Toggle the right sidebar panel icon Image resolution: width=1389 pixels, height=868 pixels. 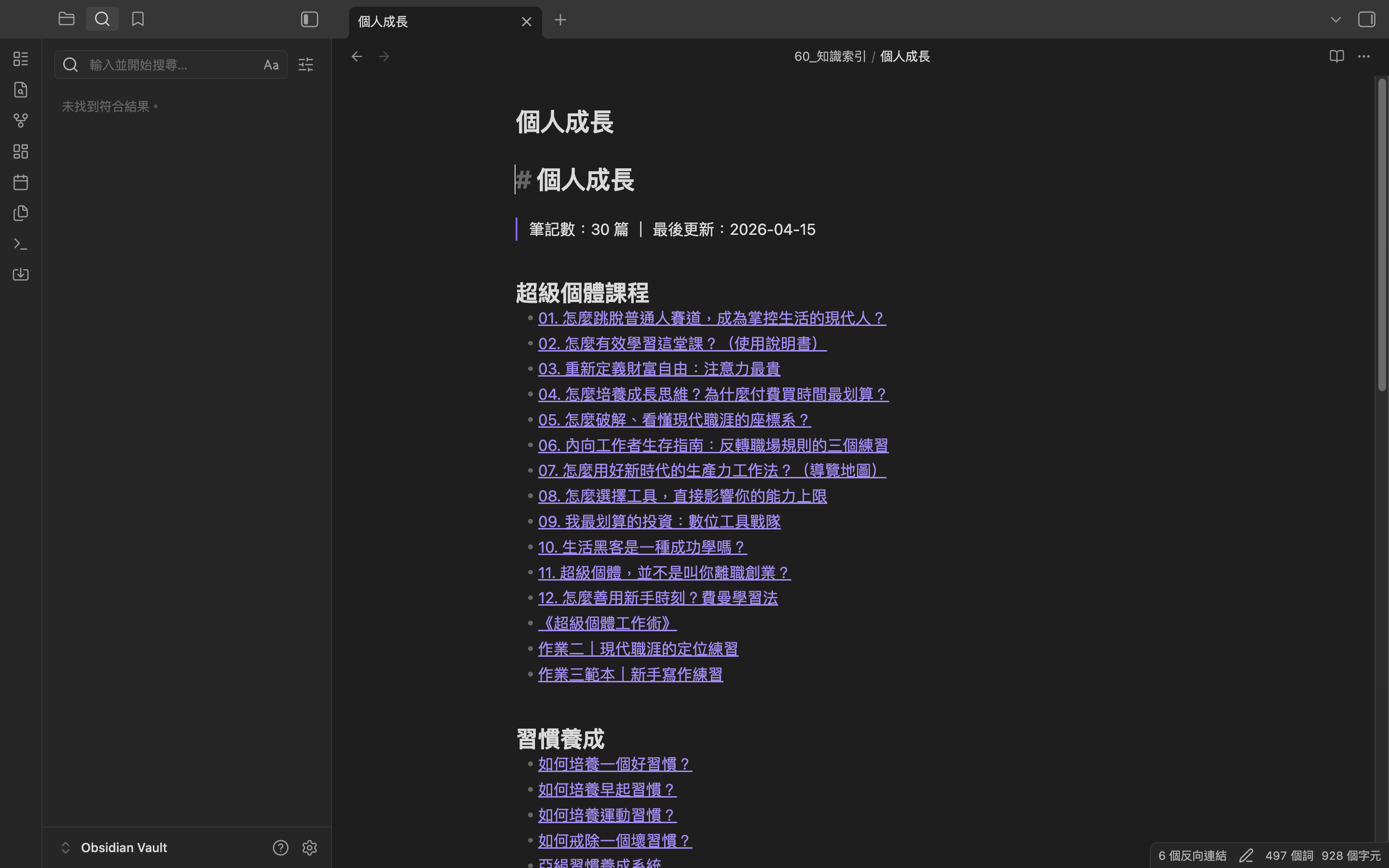pos(1367,19)
